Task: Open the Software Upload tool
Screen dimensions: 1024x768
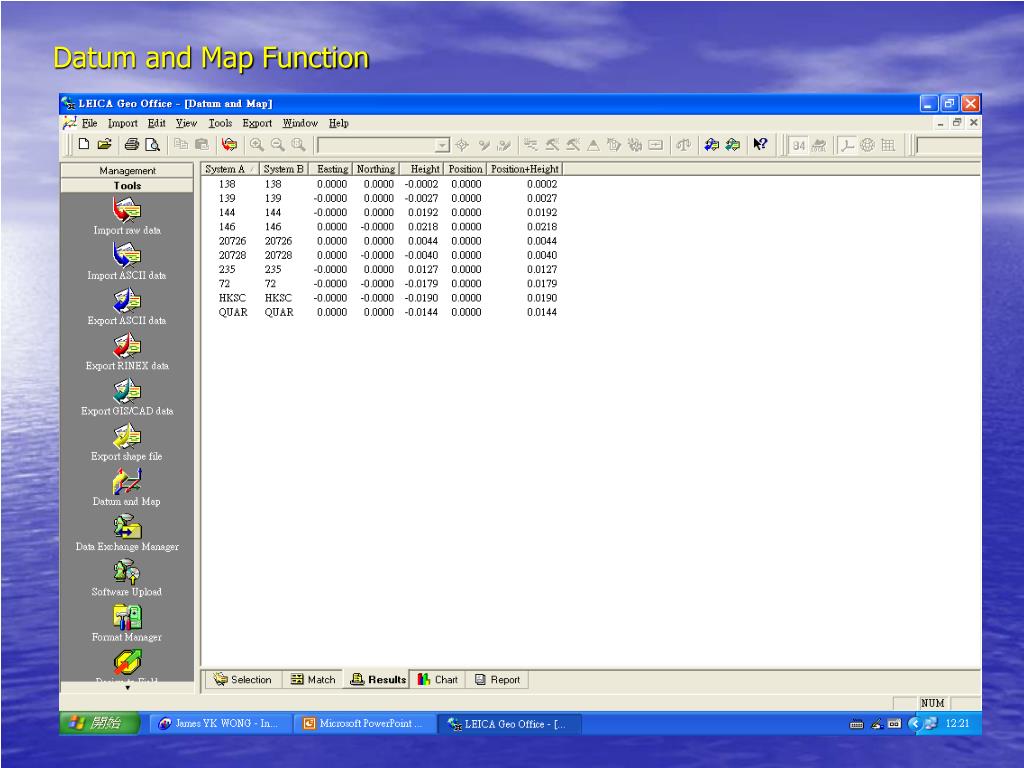Action: tap(127, 577)
